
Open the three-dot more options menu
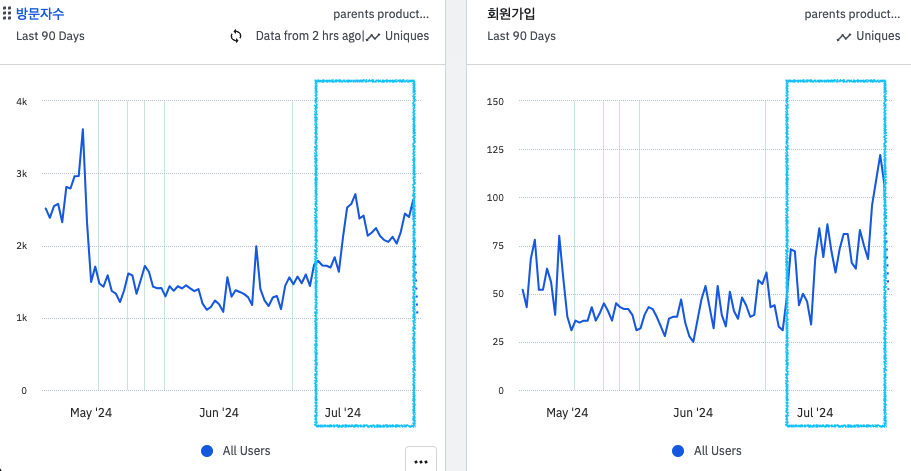point(420,461)
